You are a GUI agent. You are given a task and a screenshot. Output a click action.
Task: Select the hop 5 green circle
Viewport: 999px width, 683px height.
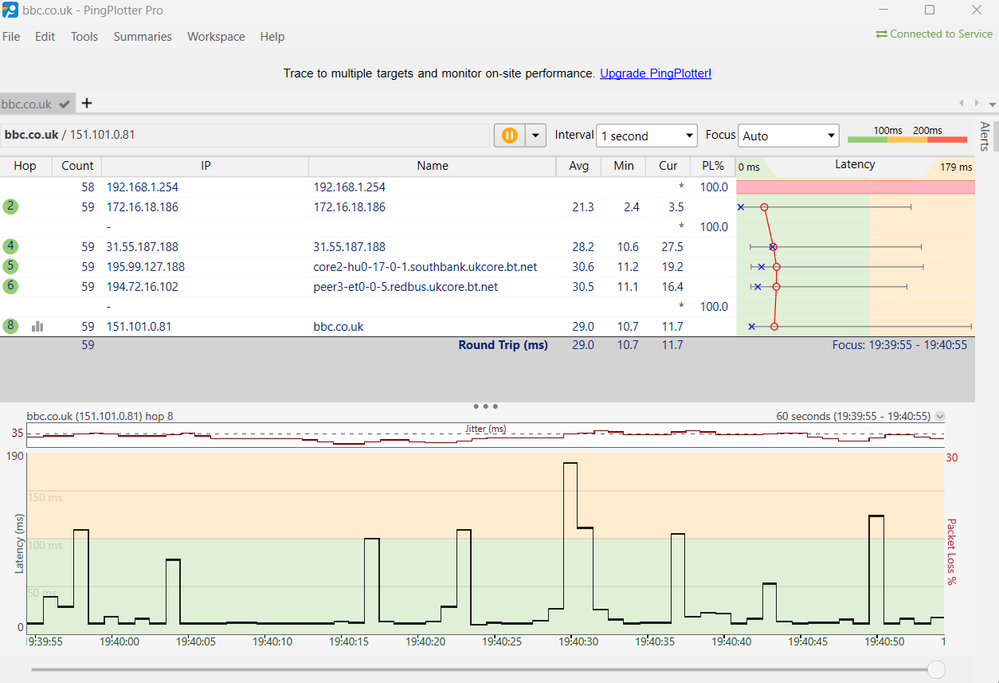11,266
